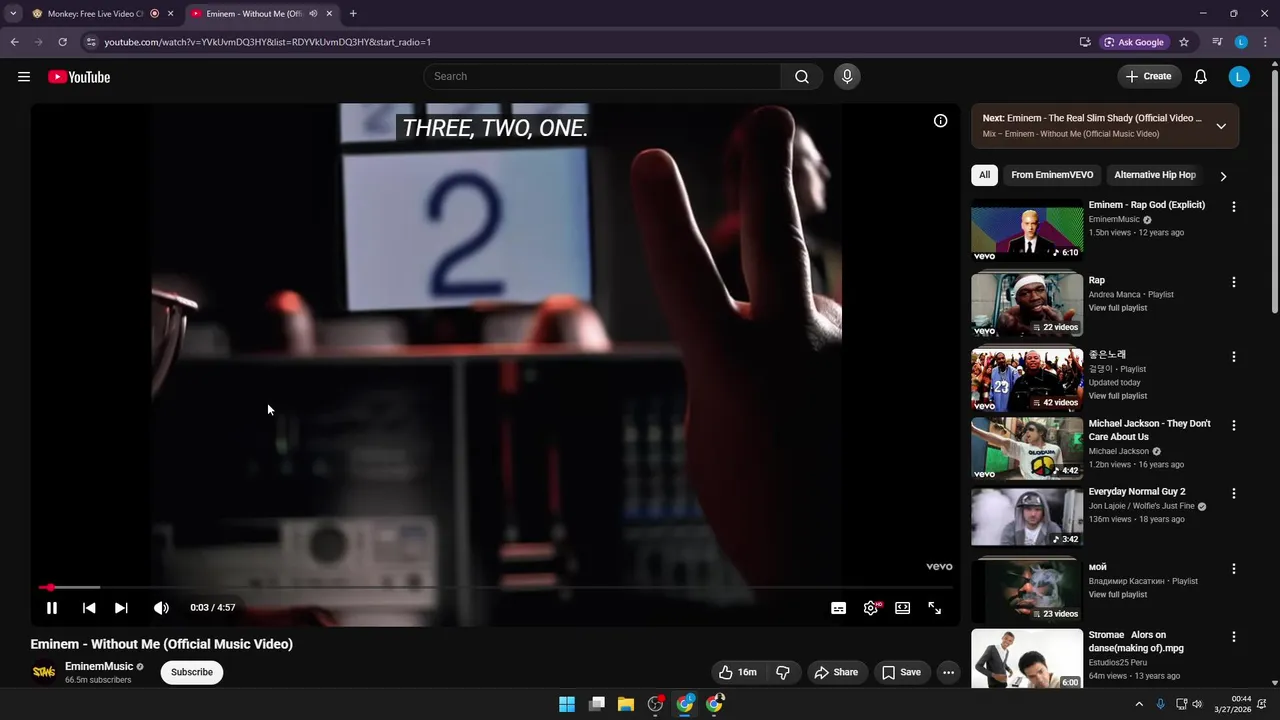
Task: Open options for the Rap playlist
Action: click(1233, 282)
